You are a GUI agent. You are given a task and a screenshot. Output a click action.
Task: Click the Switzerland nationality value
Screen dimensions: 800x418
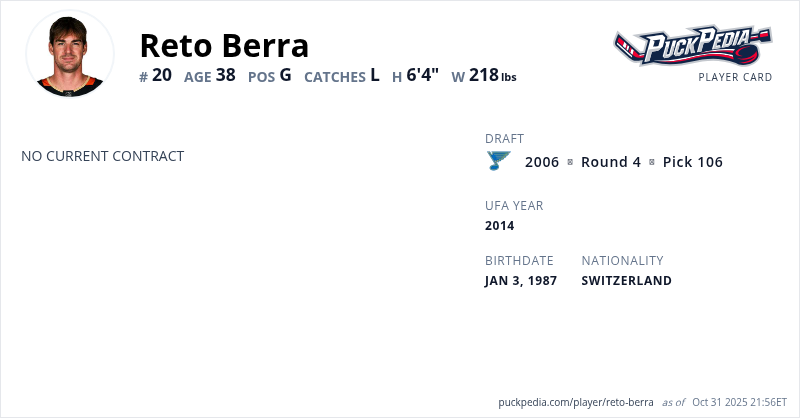626,280
